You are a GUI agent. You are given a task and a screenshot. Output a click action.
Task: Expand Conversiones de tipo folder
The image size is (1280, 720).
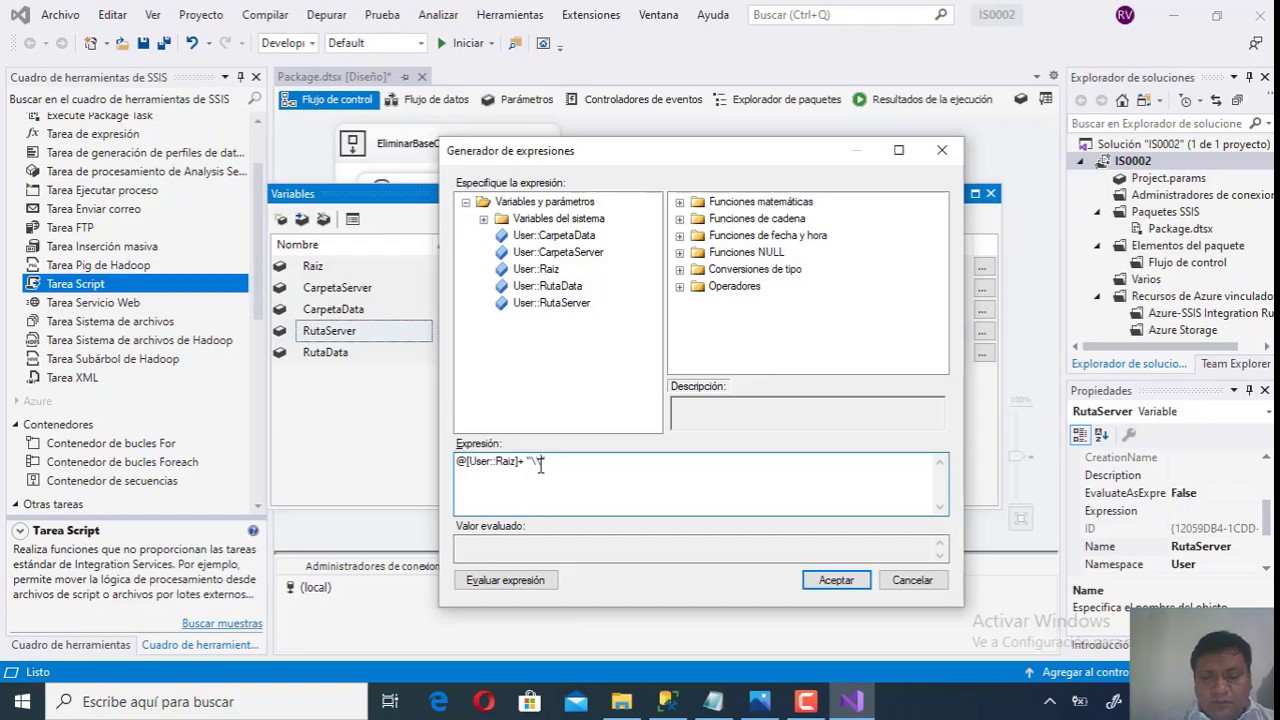pos(680,270)
